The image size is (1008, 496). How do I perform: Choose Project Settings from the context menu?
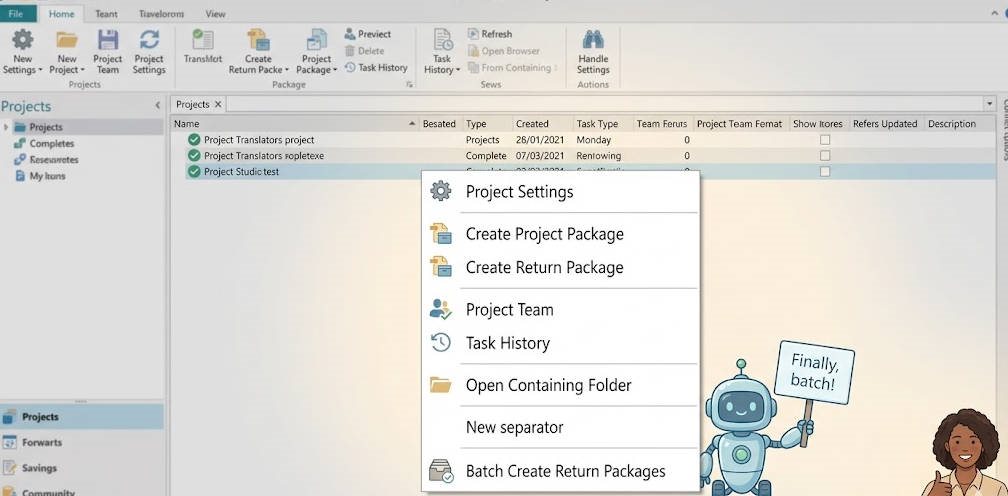560,191
